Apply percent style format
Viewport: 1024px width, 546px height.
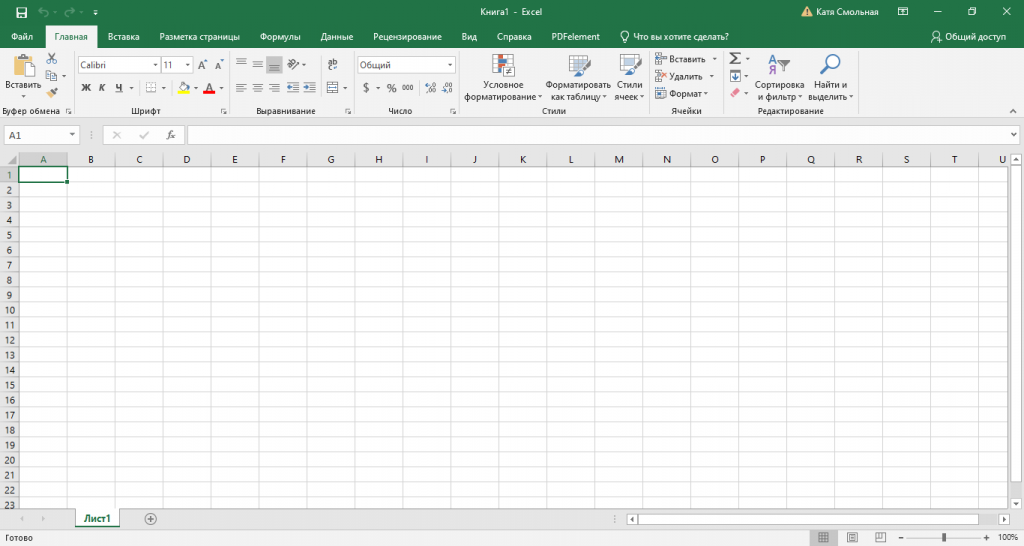tap(391, 88)
